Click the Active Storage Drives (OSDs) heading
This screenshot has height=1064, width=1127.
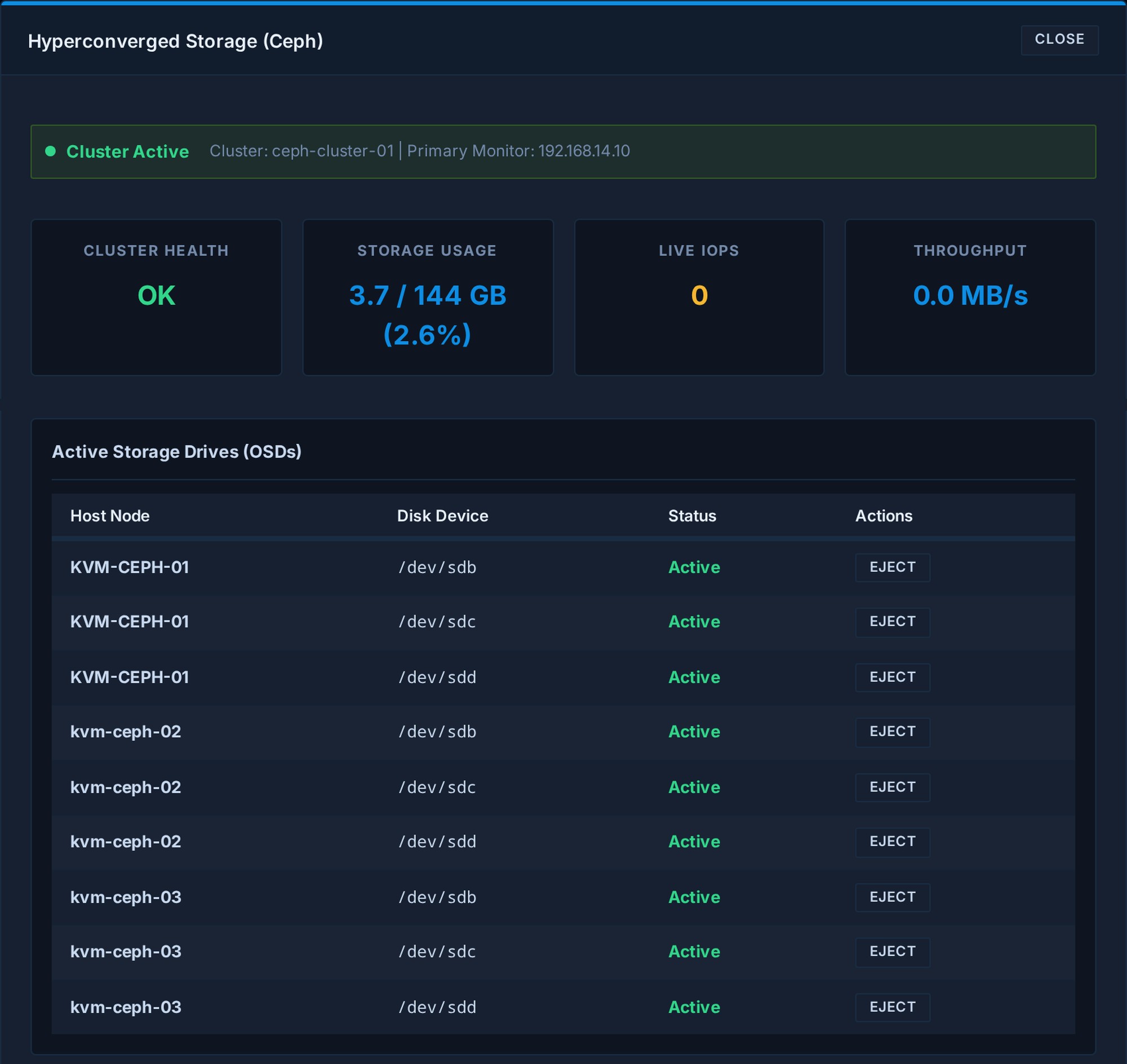click(x=177, y=452)
